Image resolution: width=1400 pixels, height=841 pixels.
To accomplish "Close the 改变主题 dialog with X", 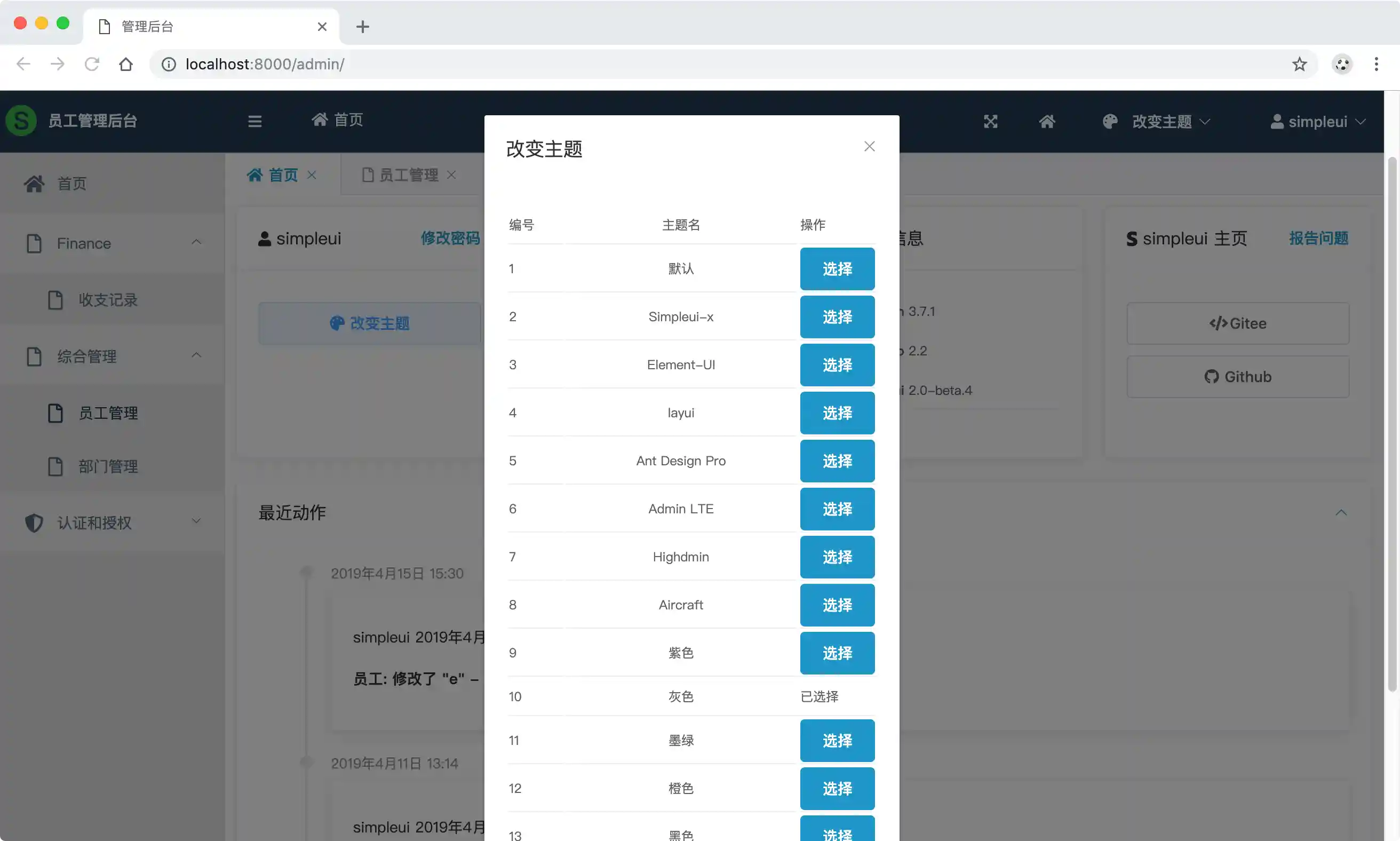I will tap(869, 146).
